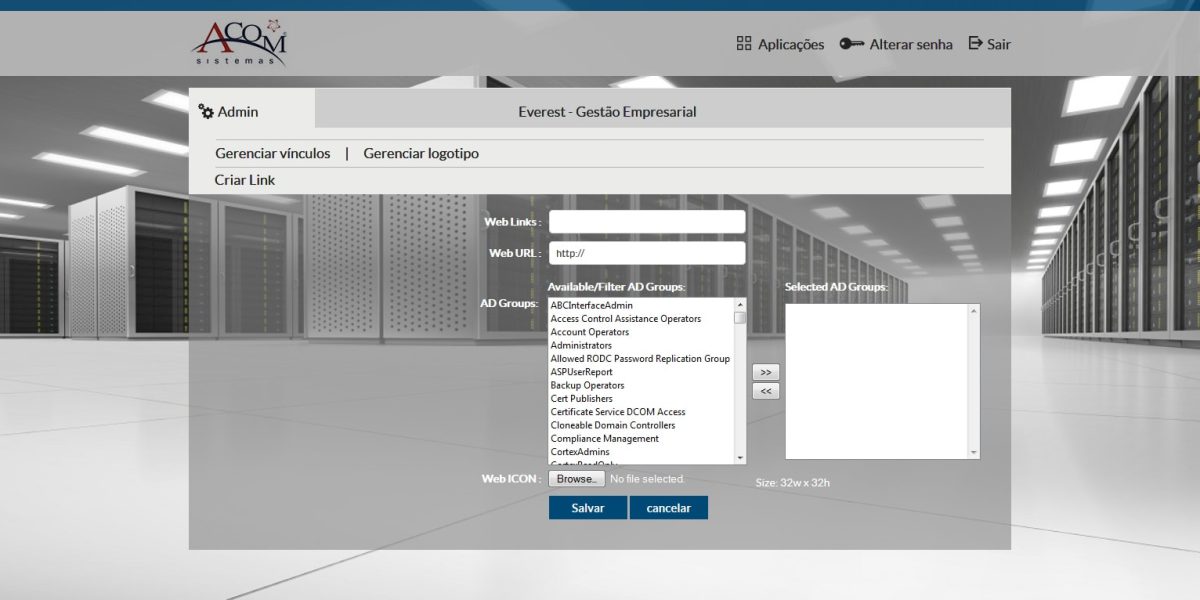Select the Cert Publishers AD group
Screen dimensions: 1200x600
(584, 398)
